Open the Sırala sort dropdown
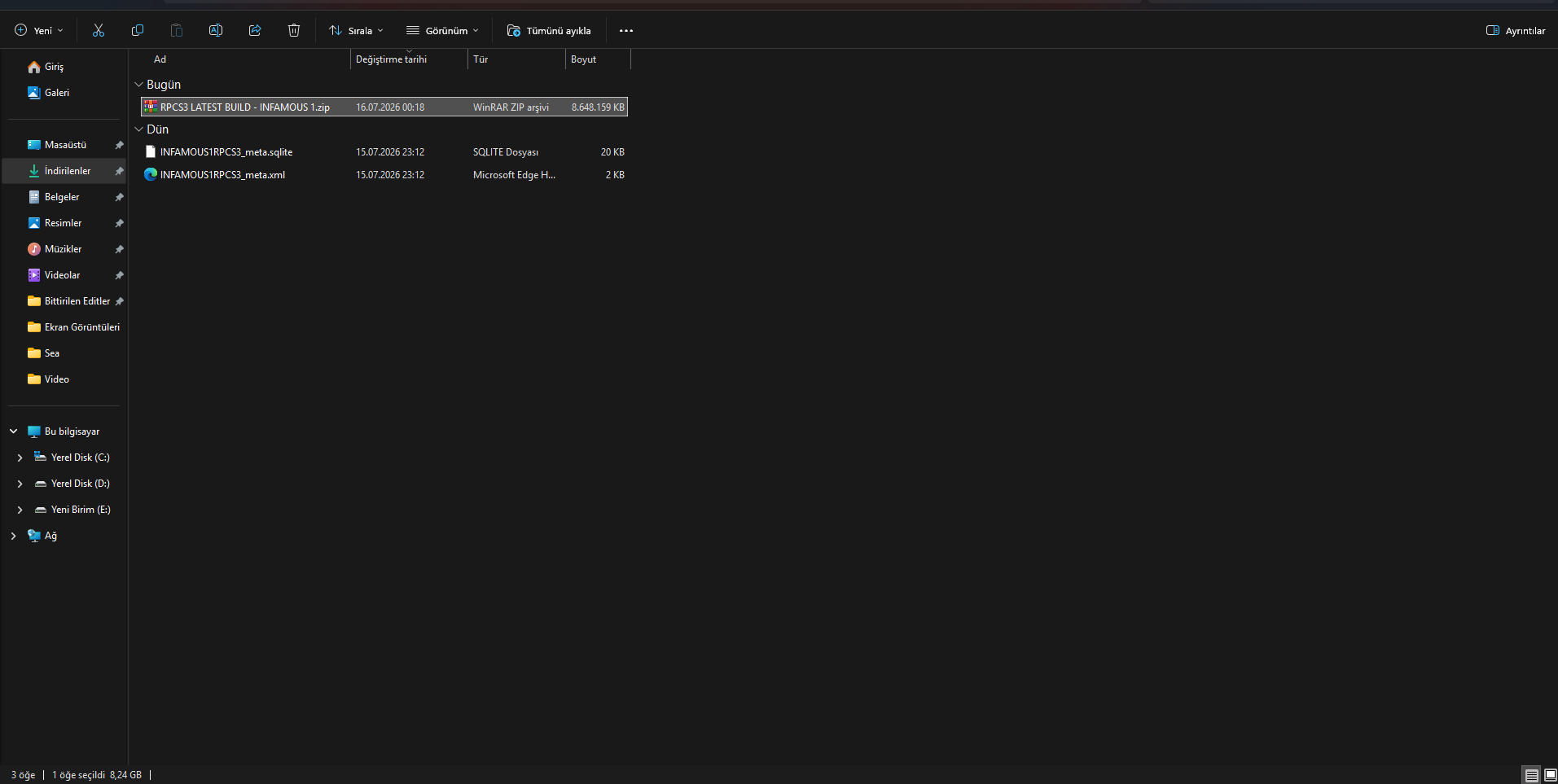Image resolution: width=1558 pixels, height=784 pixels. point(356,31)
